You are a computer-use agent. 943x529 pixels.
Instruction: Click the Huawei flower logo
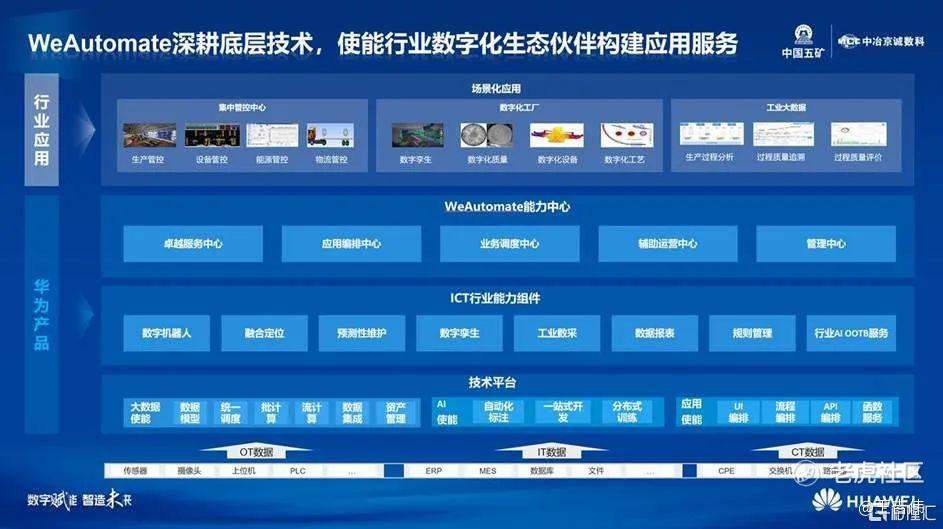827,501
